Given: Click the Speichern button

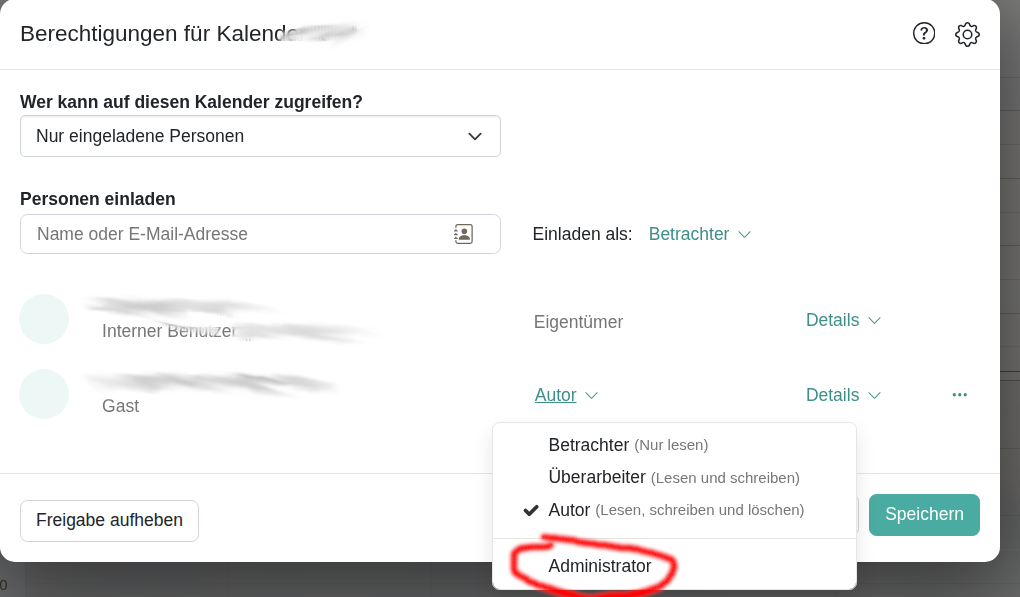Looking at the screenshot, I should [x=924, y=515].
